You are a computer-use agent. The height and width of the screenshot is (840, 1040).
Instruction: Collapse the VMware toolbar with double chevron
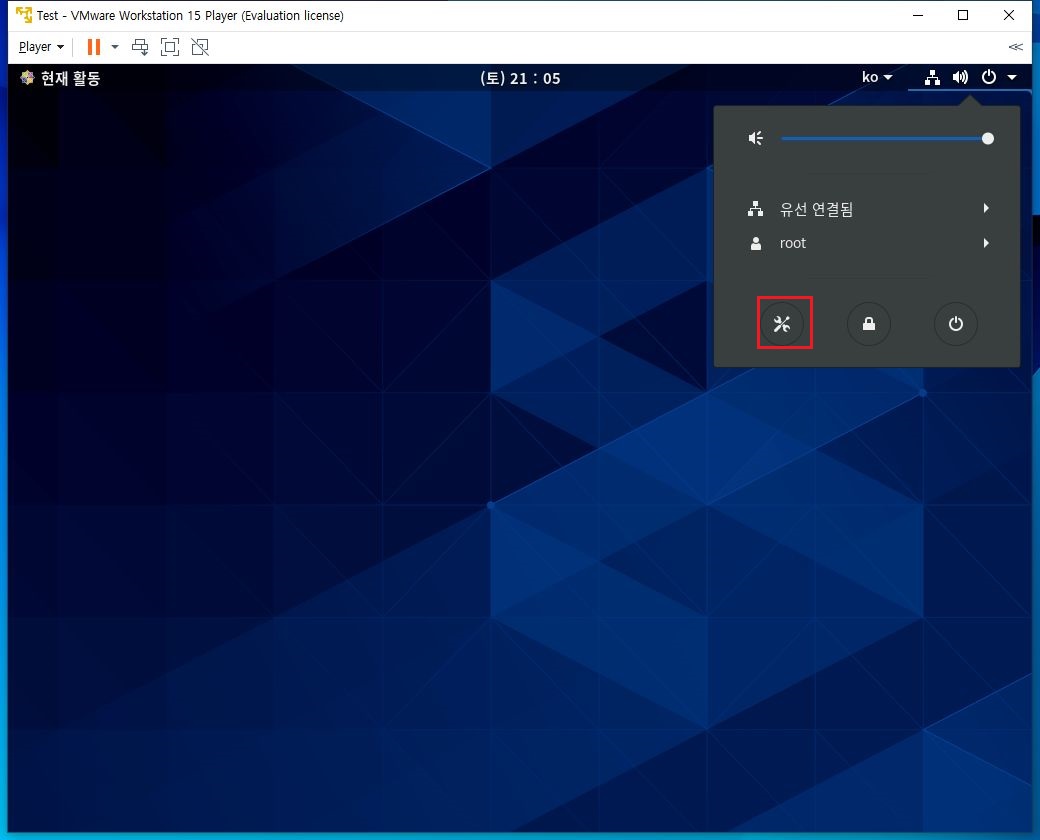1015,46
